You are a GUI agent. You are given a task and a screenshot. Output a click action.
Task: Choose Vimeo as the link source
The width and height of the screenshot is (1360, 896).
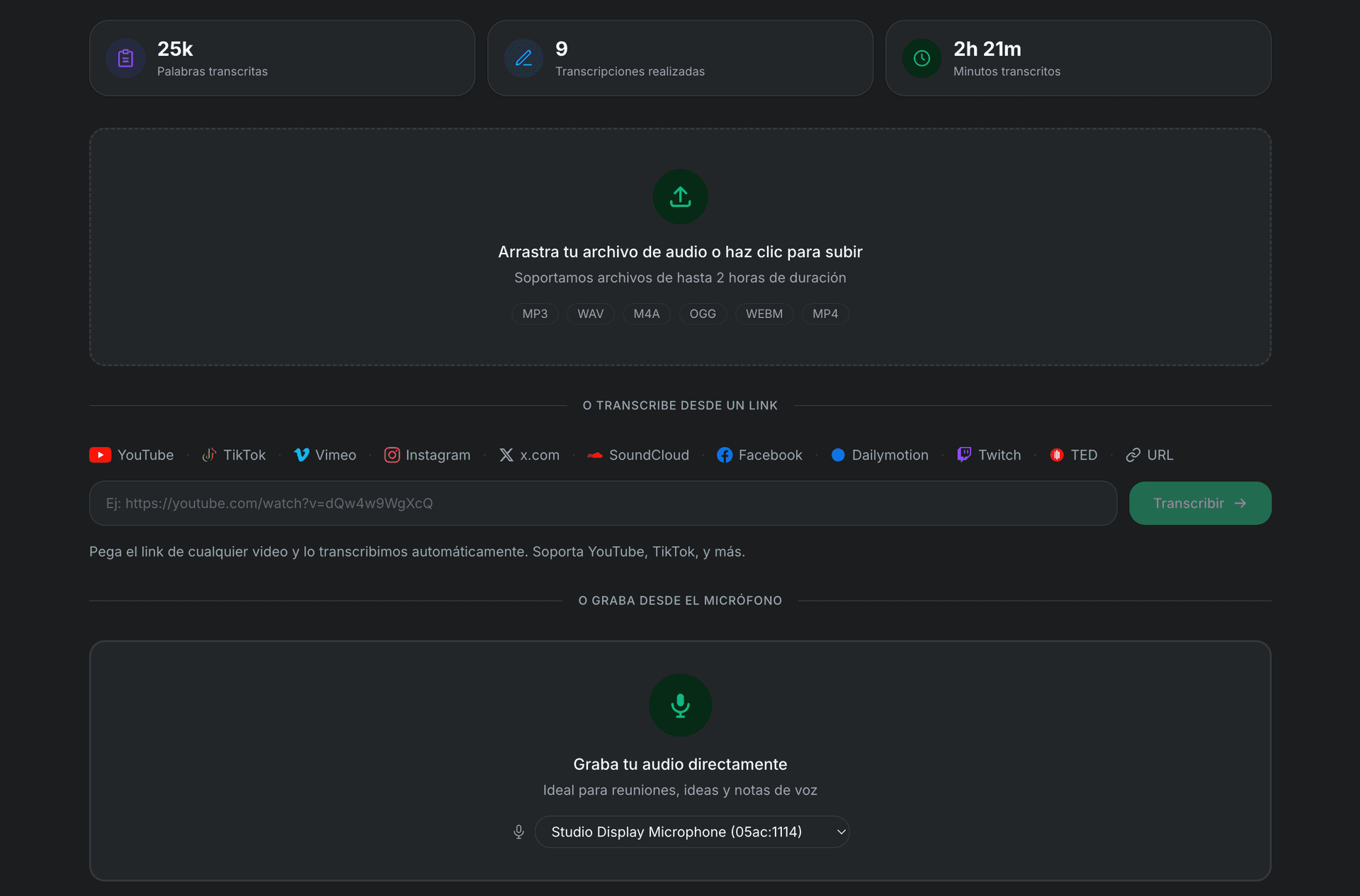pyautogui.click(x=325, y=455)
